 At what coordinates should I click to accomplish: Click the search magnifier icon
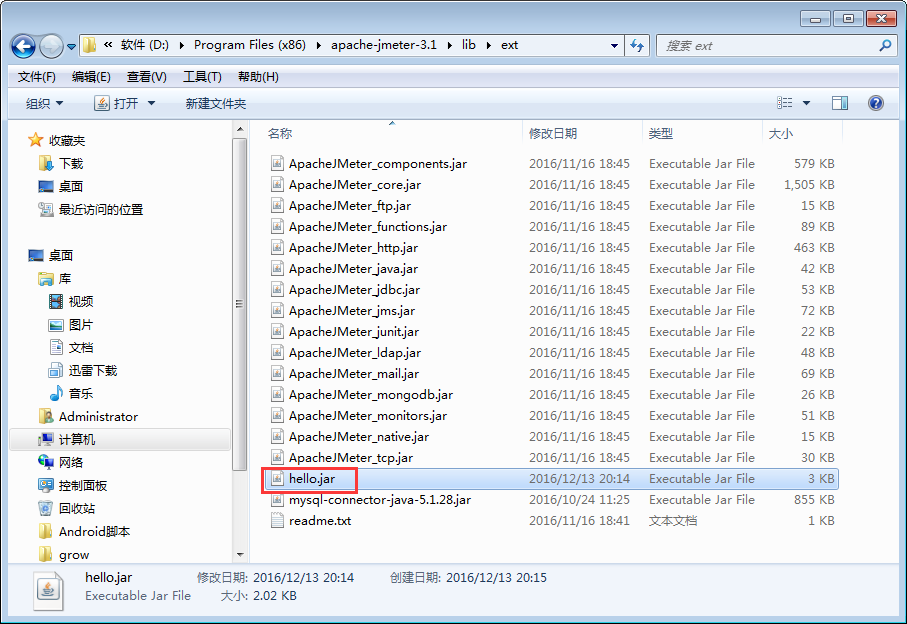coord(885,45)
